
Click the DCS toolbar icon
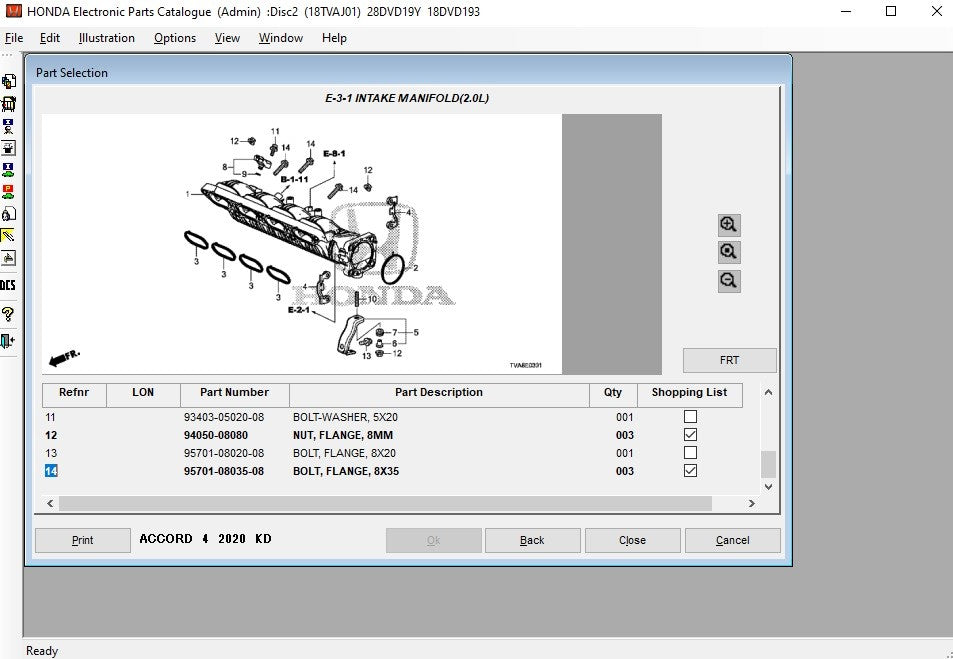[8, 286]
